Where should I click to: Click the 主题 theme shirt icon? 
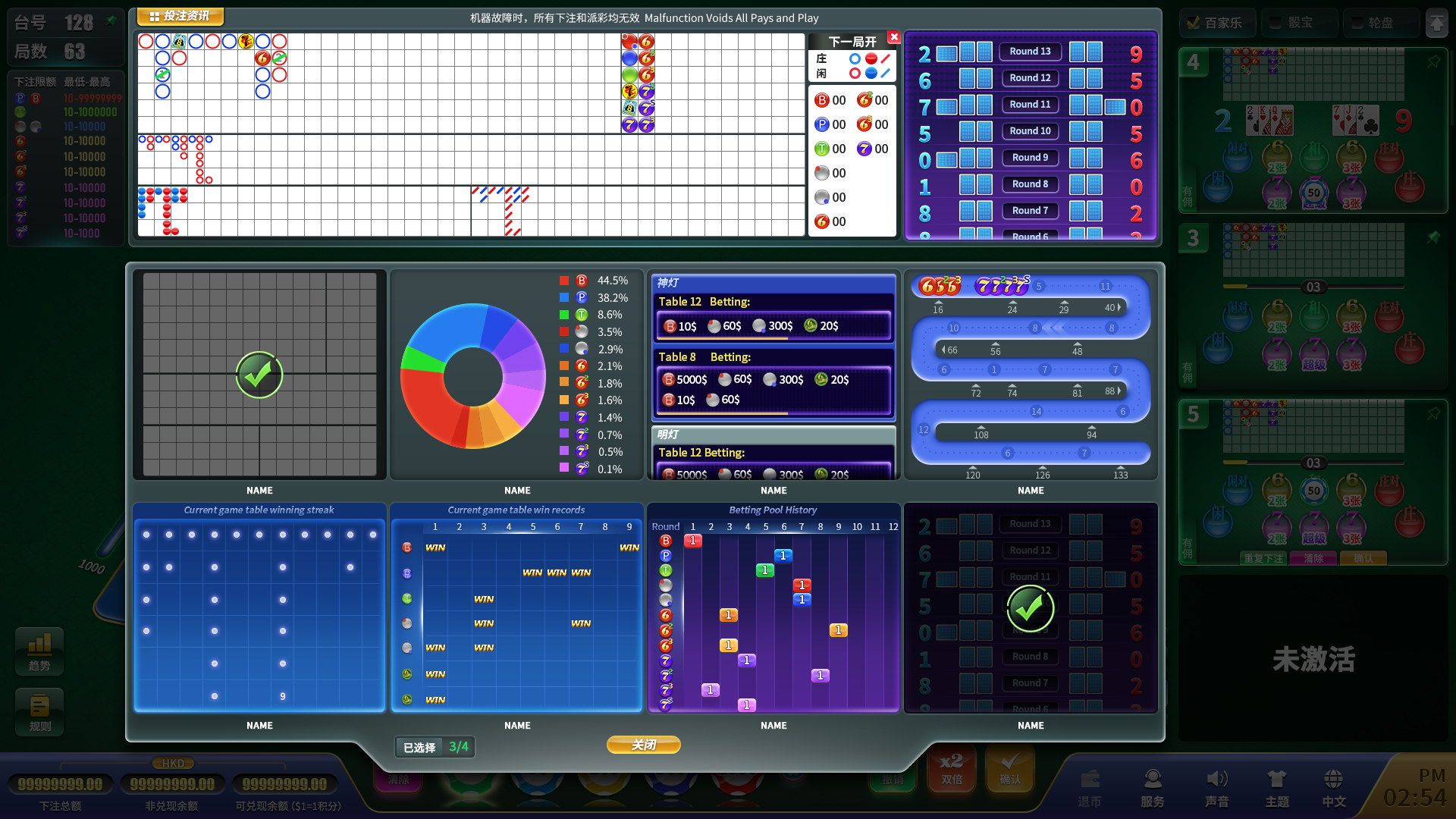[1277, 780]
